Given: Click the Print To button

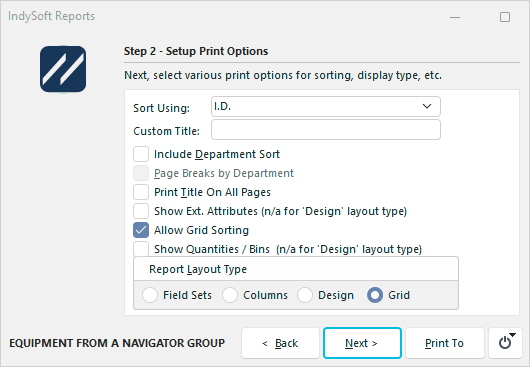Looking at the screenshot, I should point(444,343).
